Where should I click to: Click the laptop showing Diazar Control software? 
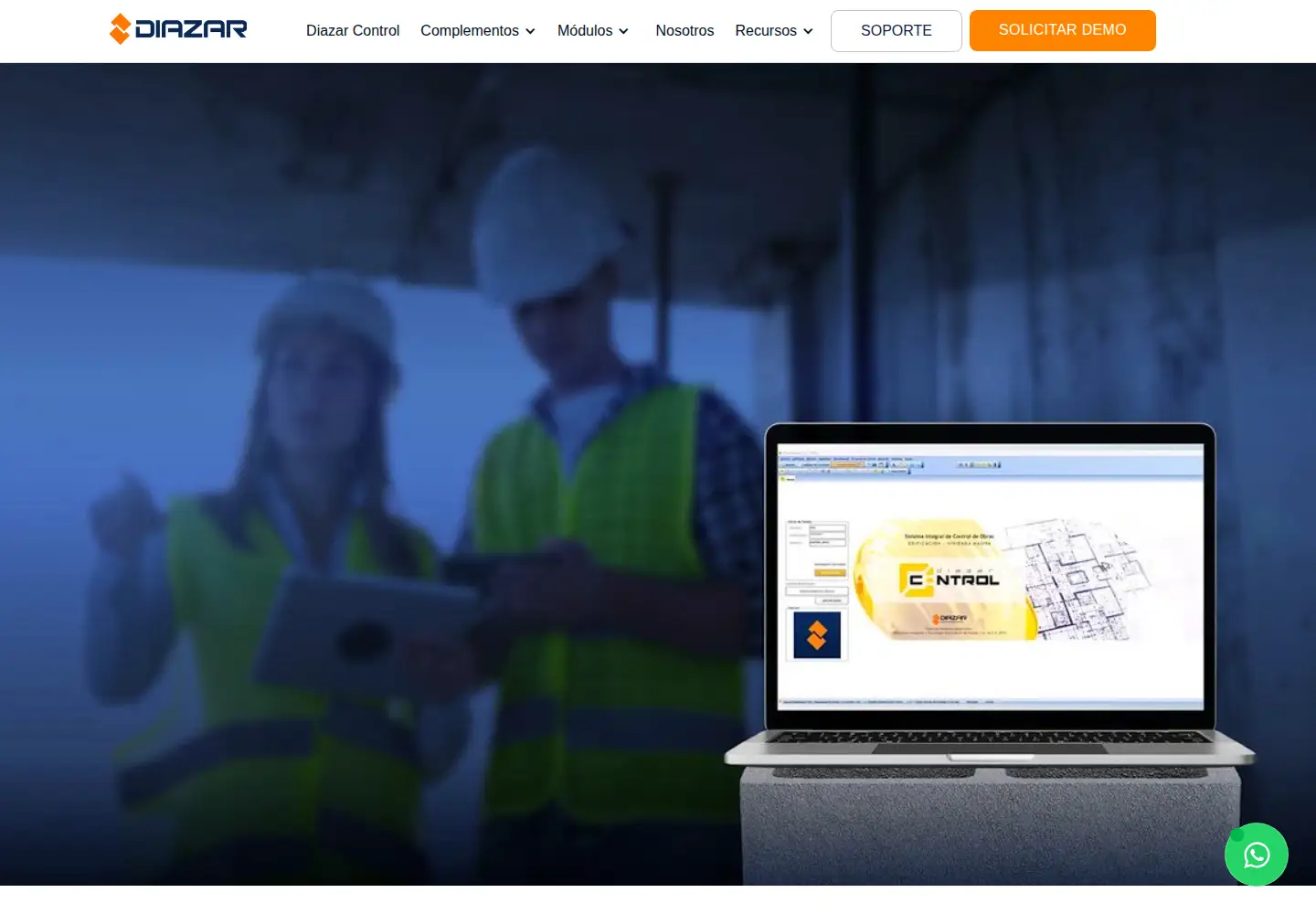click(990, 594)
